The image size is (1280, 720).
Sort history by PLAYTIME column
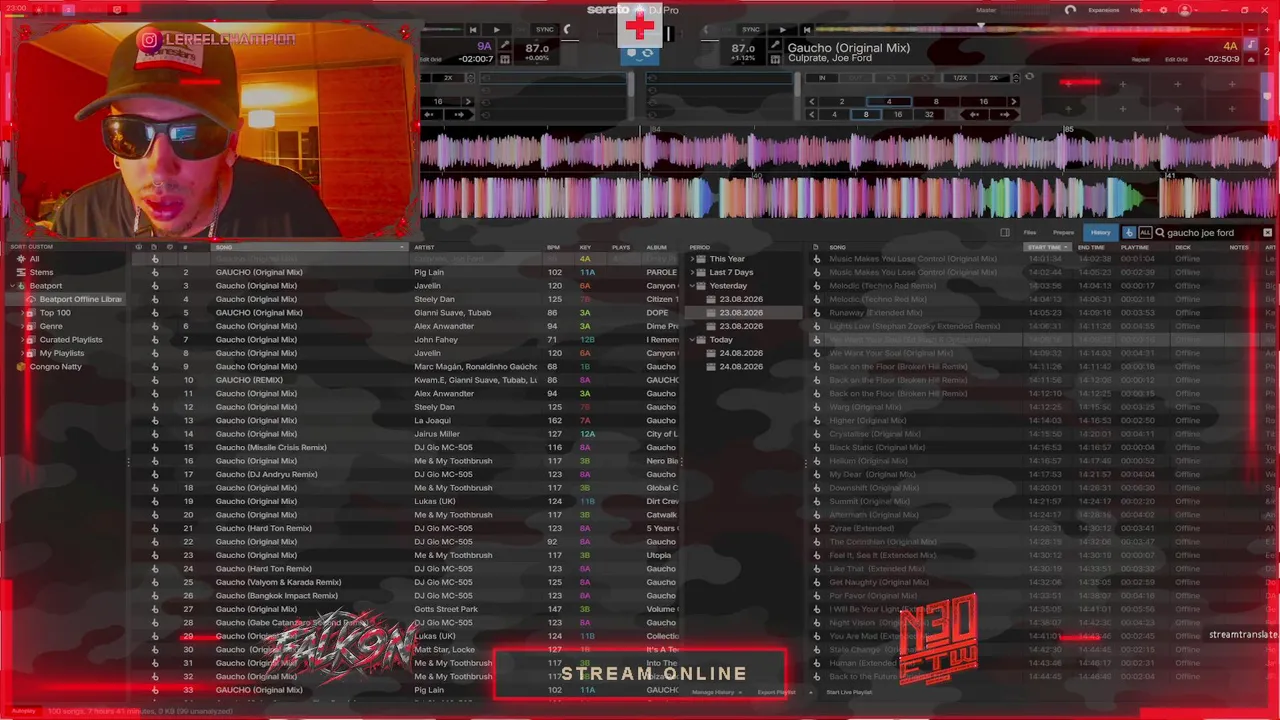click(x=1135, y=247)
